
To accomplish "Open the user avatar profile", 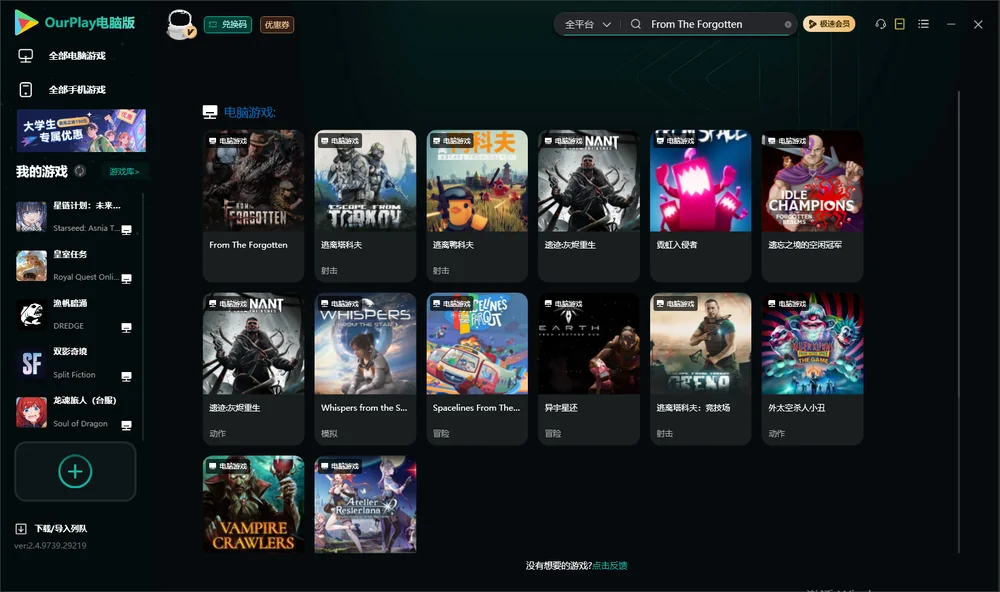I will (180, 24).
